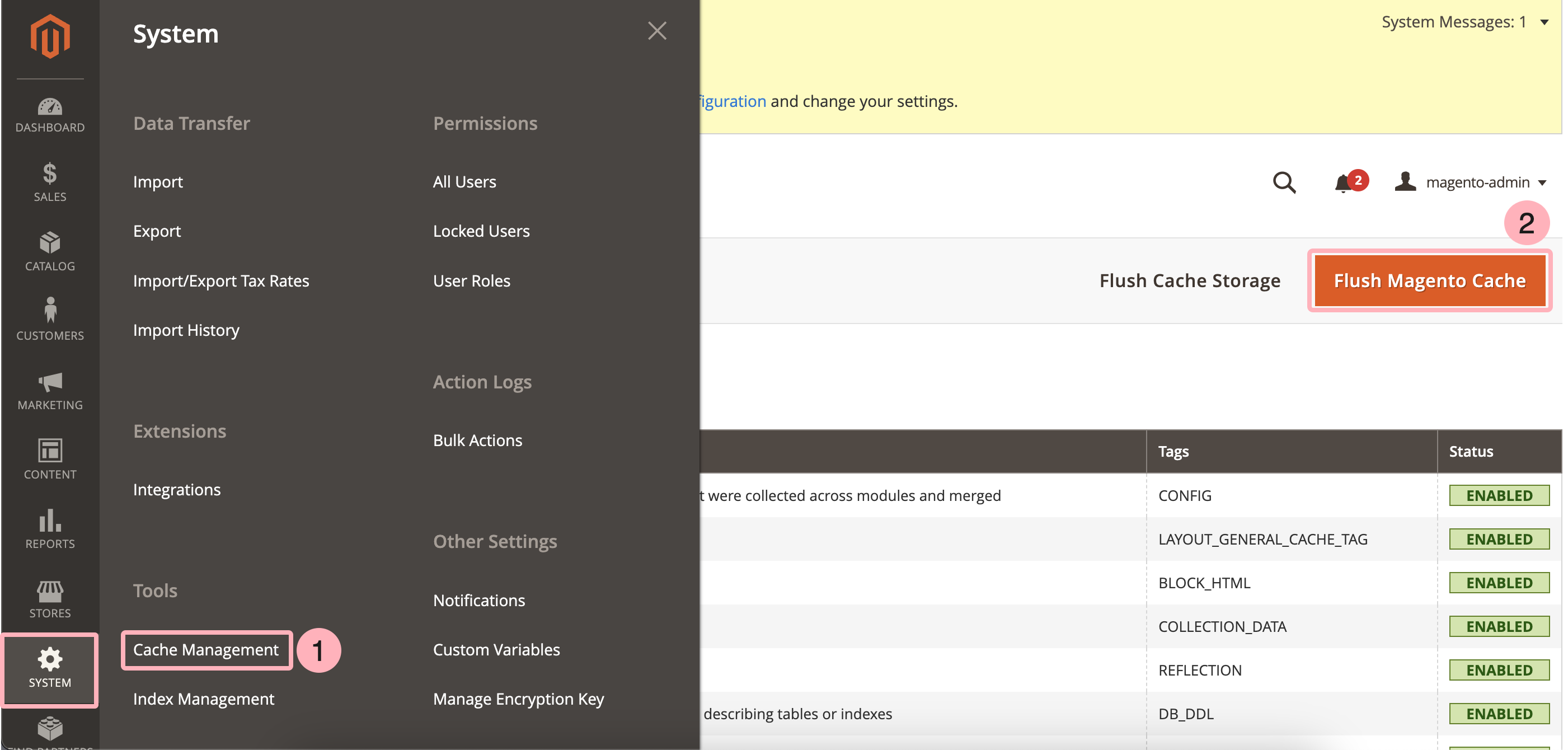
Task: Click the ENABLED status in BLOCK_HTML row
Action: tap(1499, 583)
